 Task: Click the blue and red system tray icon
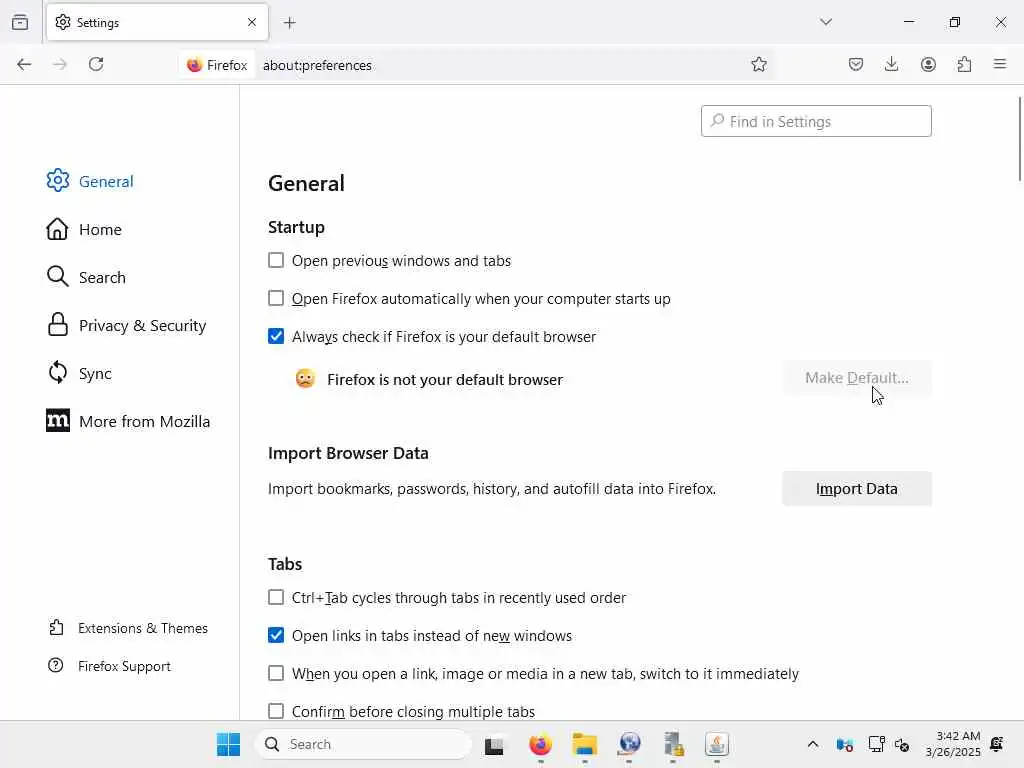pyautogui.click(x=844, y=744)
